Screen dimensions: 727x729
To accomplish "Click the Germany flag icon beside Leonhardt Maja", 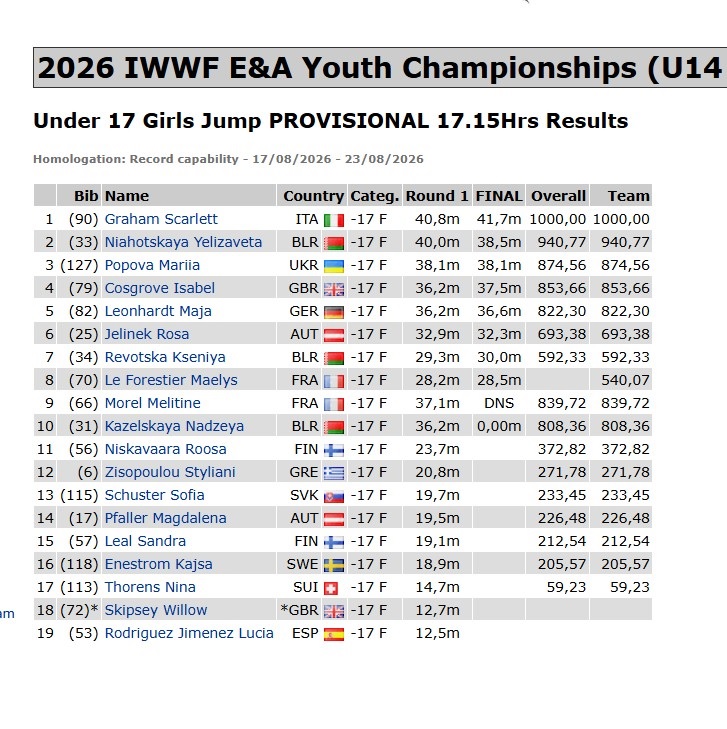I will 334,312.
